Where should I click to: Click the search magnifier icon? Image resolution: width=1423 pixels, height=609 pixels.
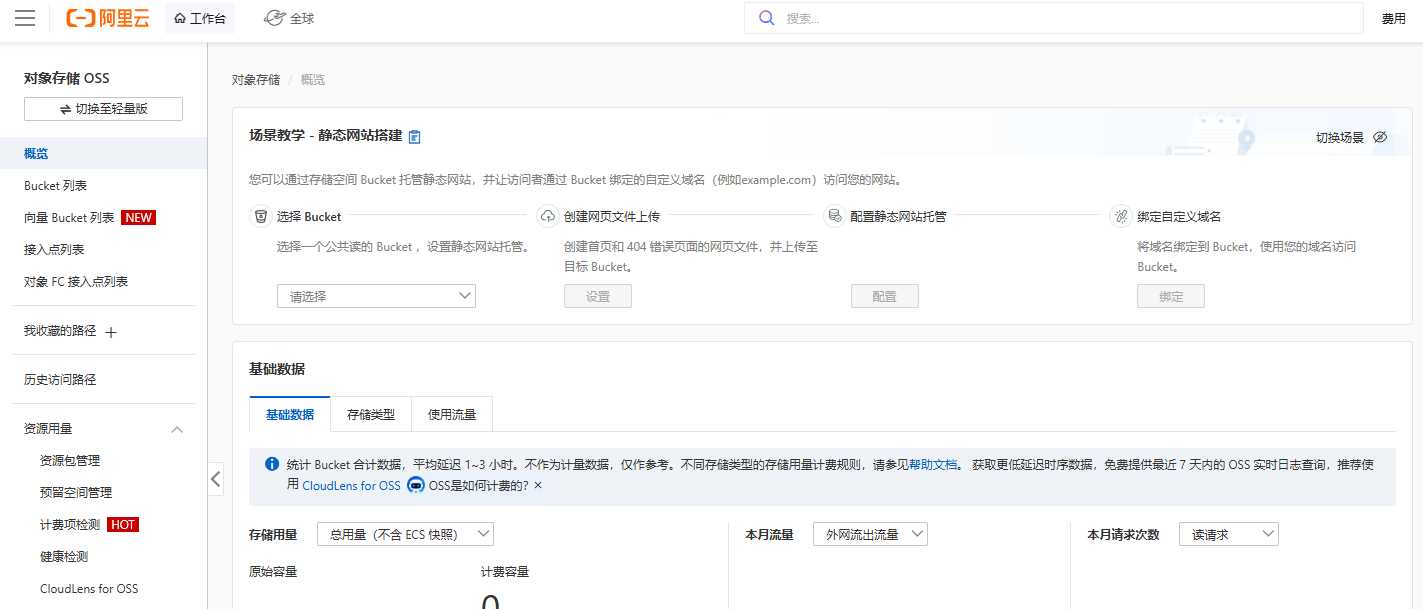(766, 17)
